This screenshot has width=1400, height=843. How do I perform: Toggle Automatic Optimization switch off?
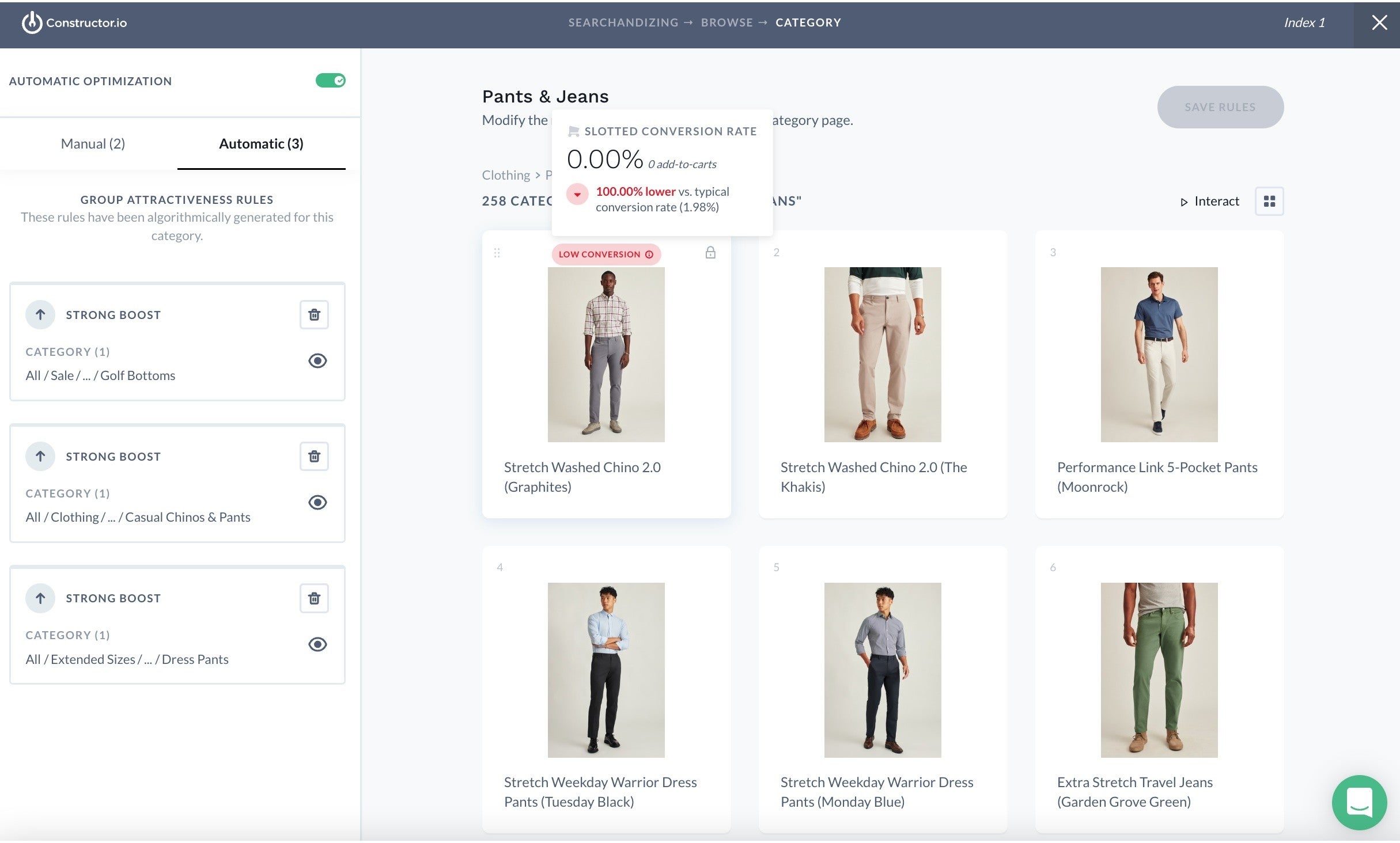click(x=330, y=81)
